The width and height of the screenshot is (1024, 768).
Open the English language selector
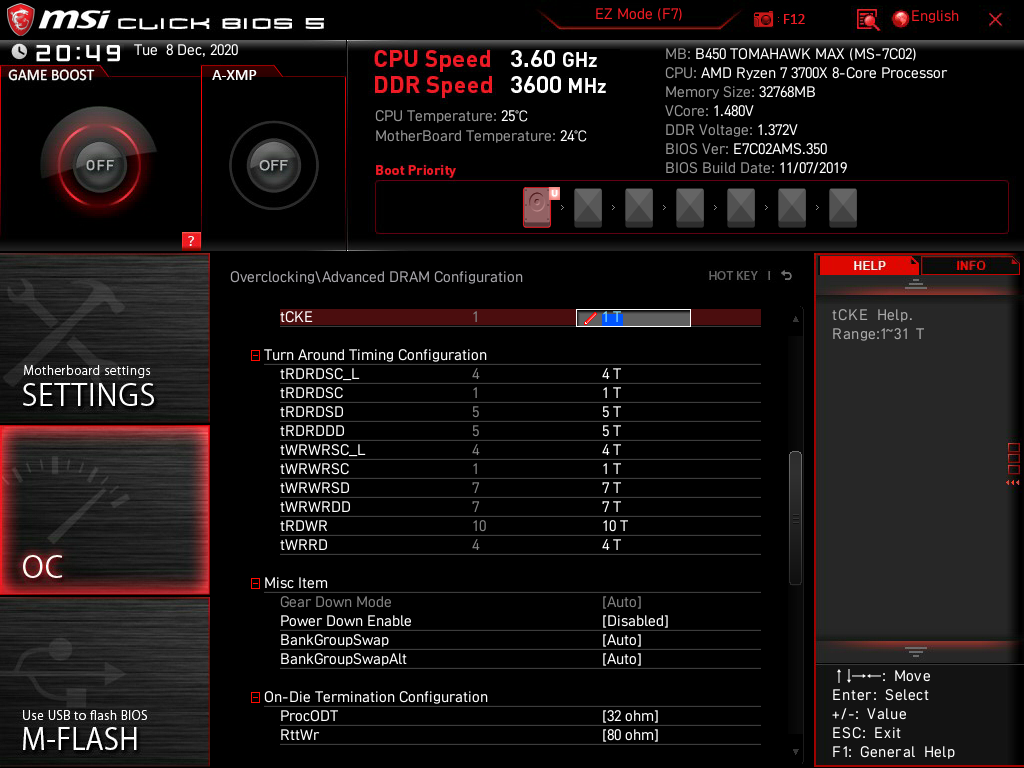pyautogui.click(x=928, y=16)
